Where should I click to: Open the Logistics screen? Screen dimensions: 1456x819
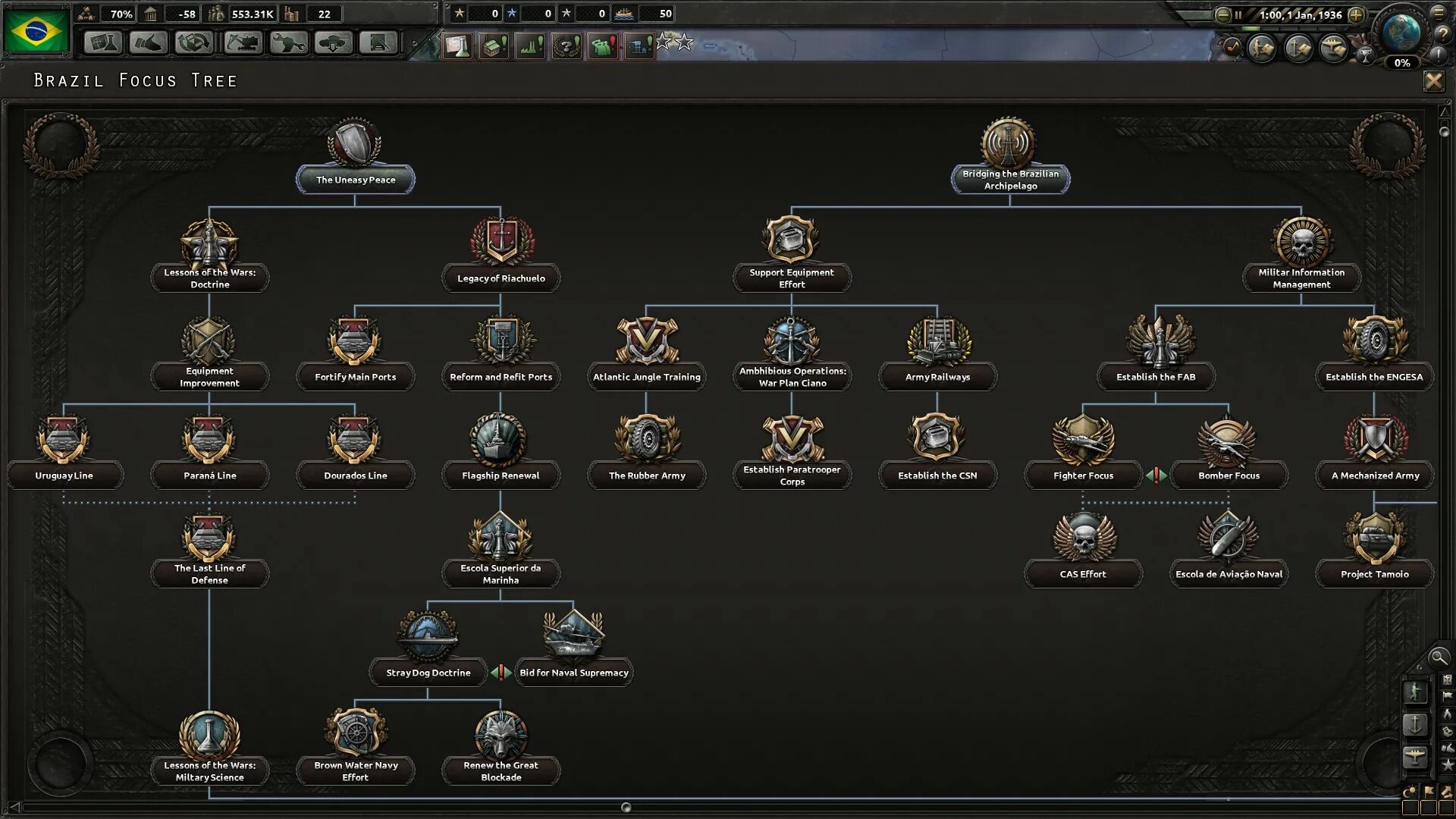[378, 42]
